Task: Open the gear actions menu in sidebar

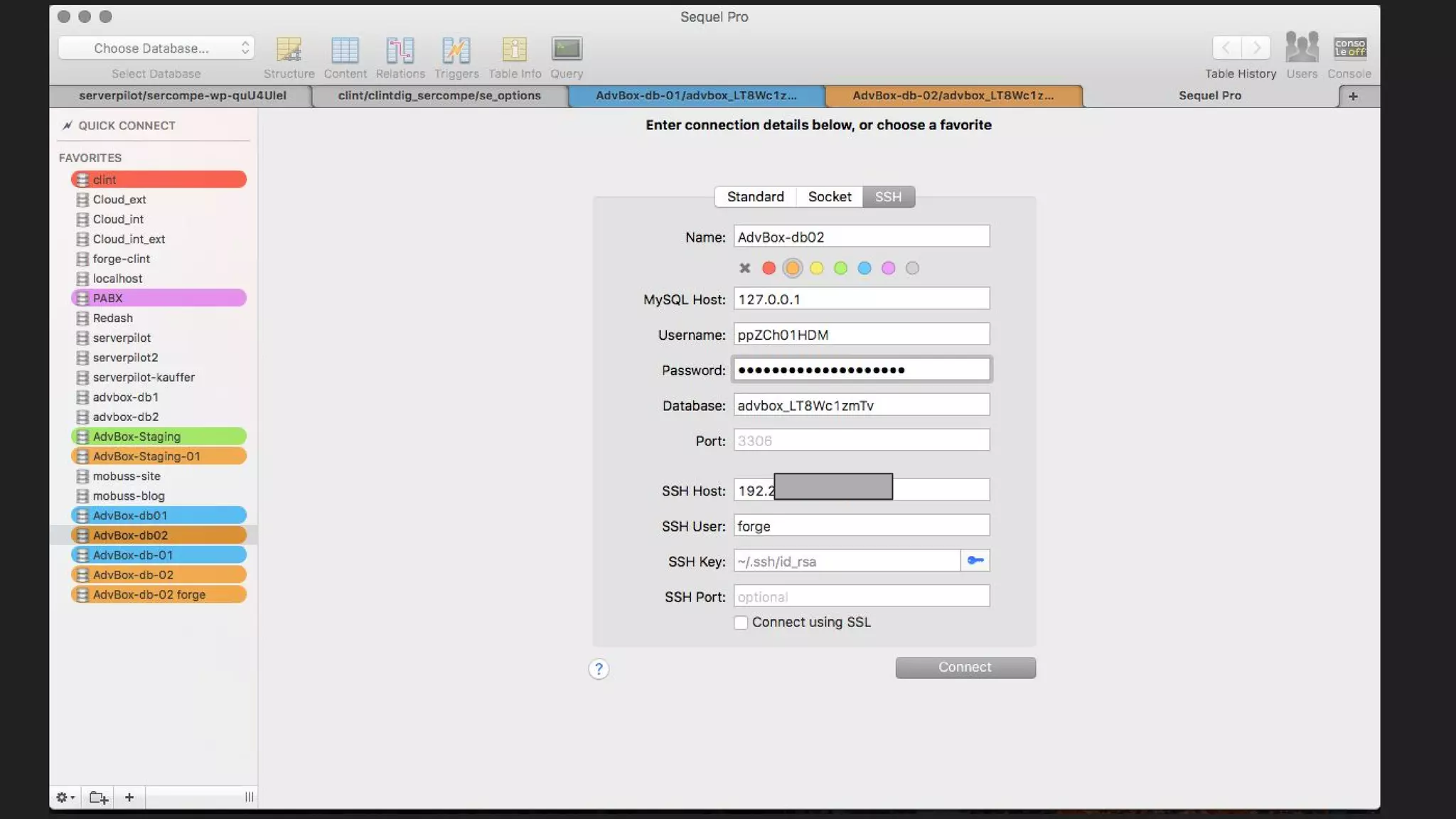Action: point(65,798)
